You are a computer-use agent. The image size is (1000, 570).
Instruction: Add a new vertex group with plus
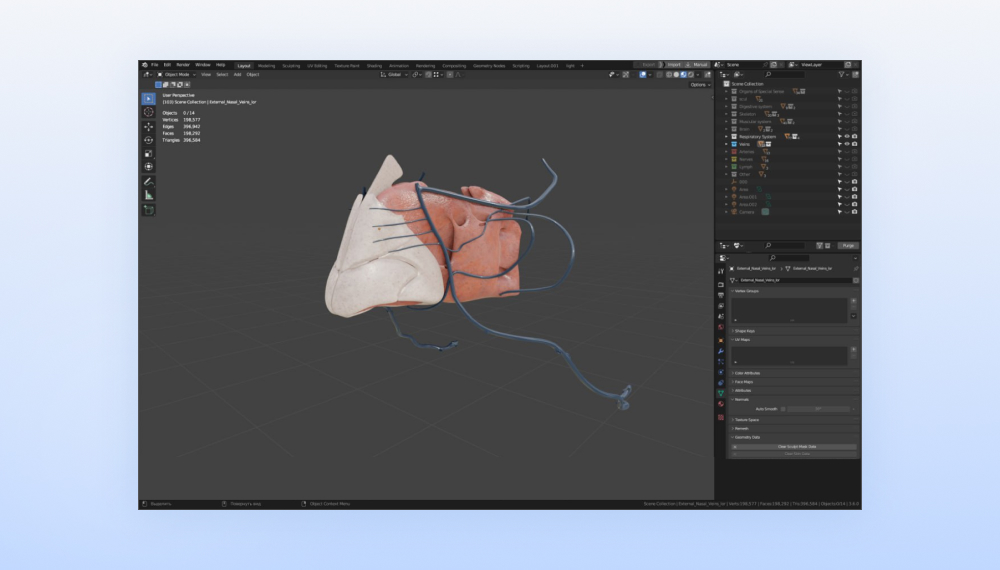(853, 301)
